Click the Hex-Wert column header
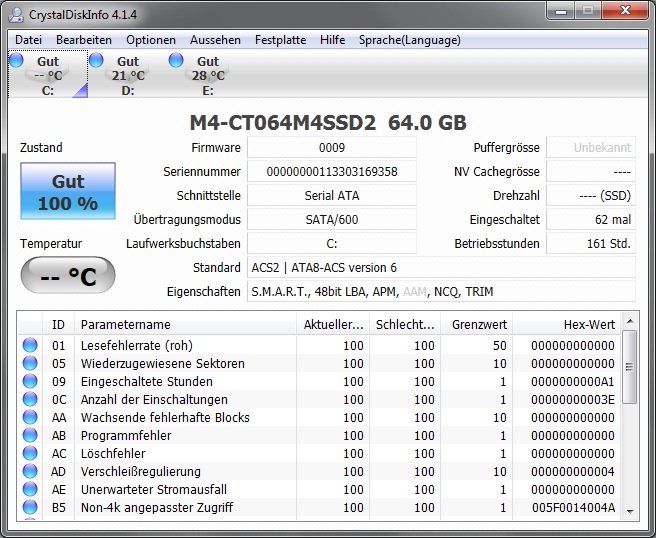 coord(567,325)
